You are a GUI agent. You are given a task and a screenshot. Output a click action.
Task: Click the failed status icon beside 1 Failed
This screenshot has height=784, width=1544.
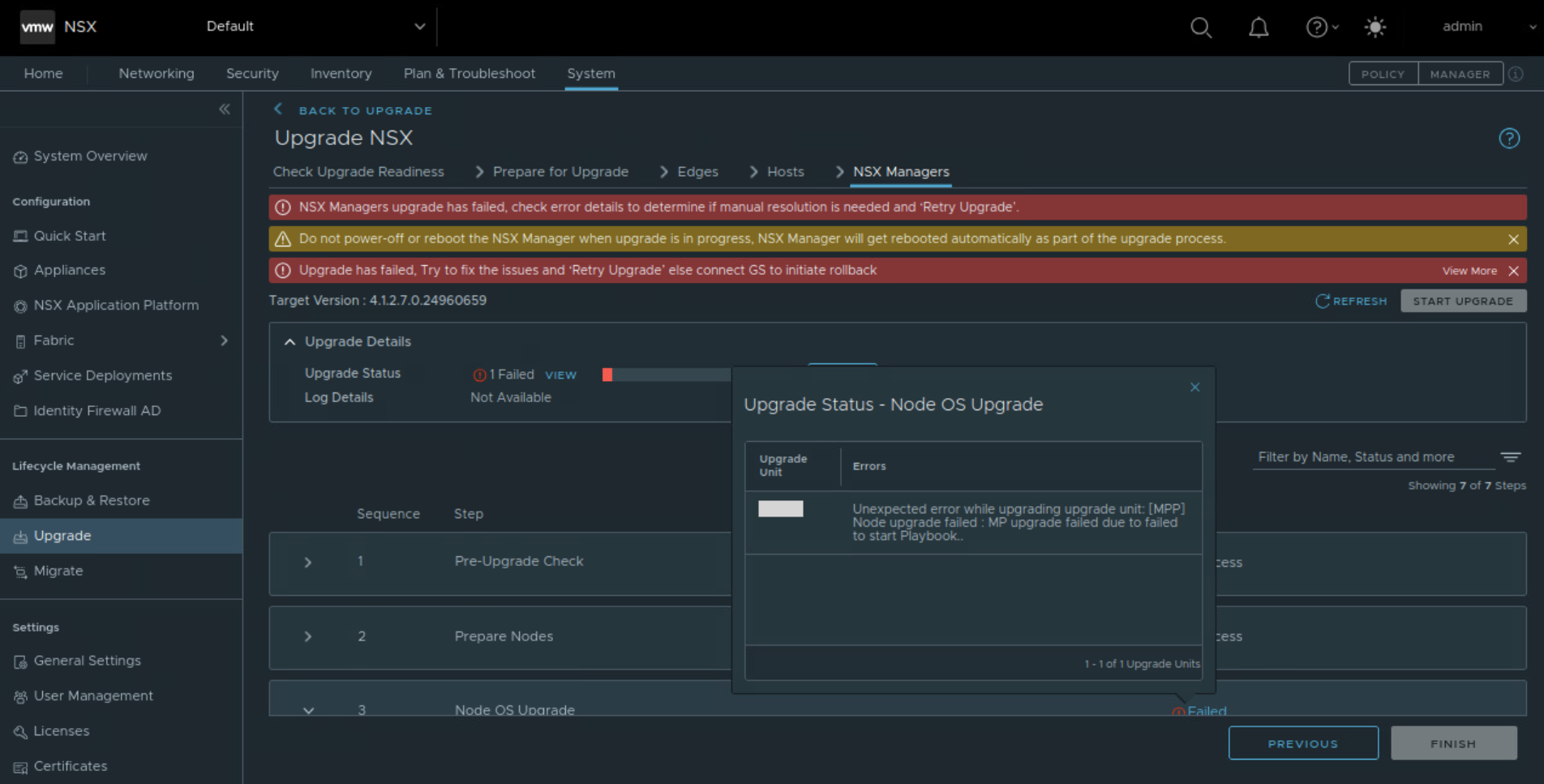coord(479,375)
